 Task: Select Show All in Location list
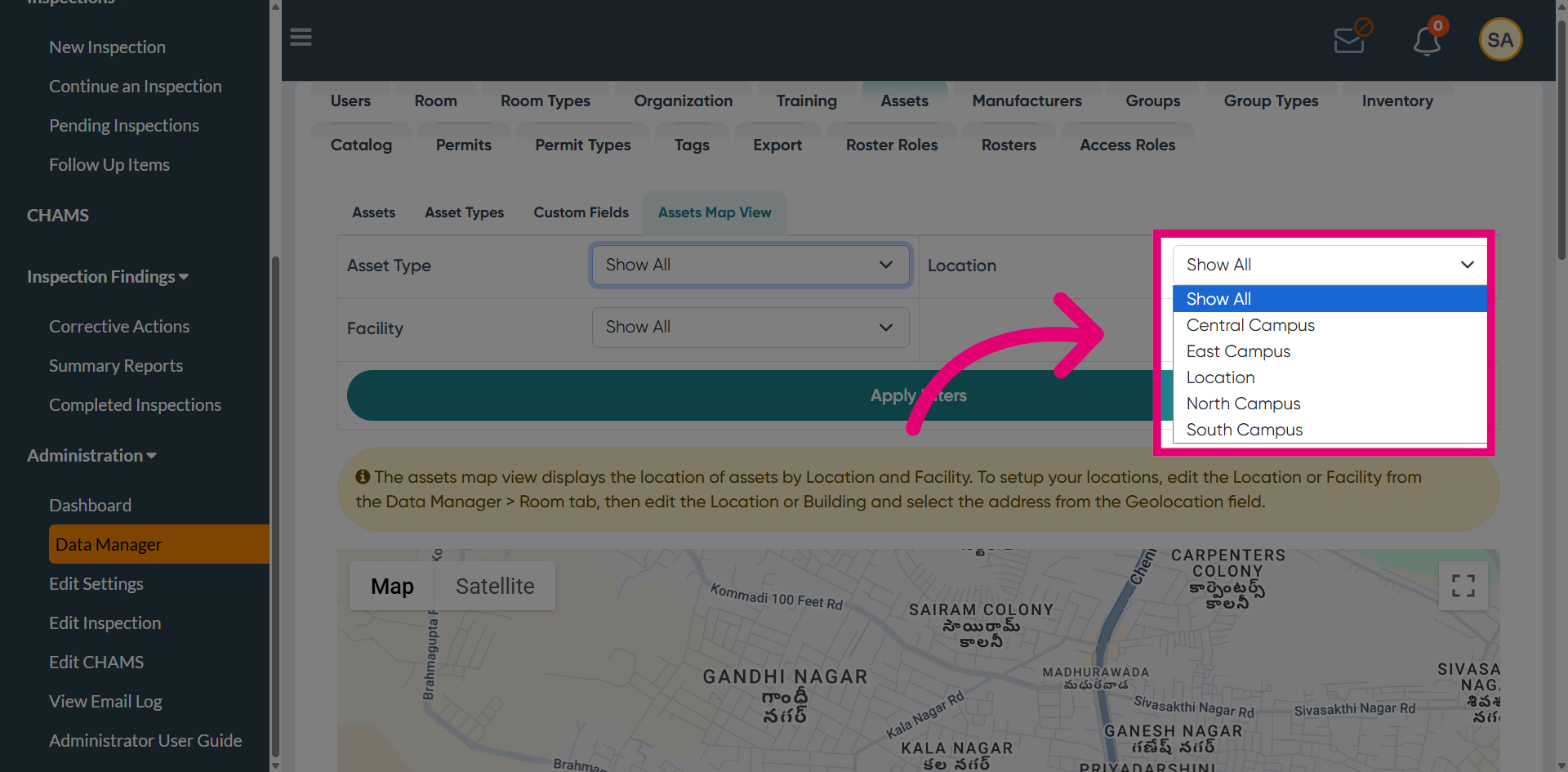[x=1330, y=299]
